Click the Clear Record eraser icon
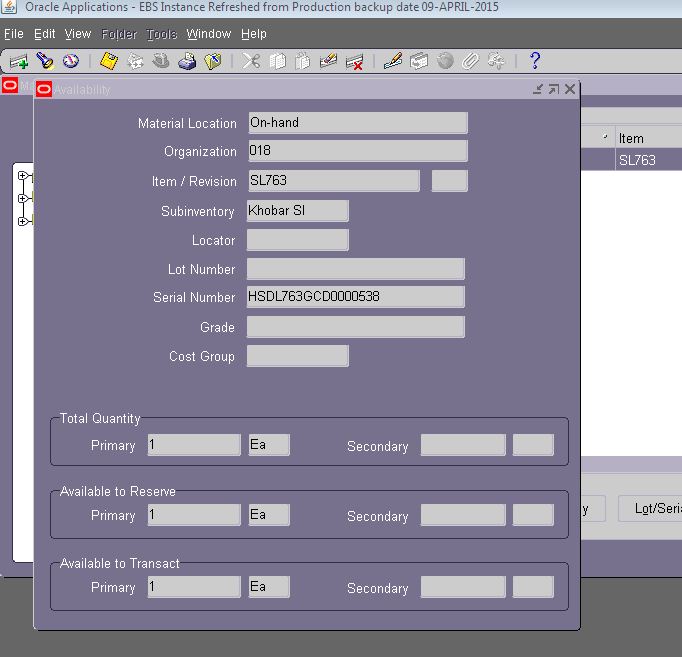Screen dimensions: 682x657 pos(328,61)
